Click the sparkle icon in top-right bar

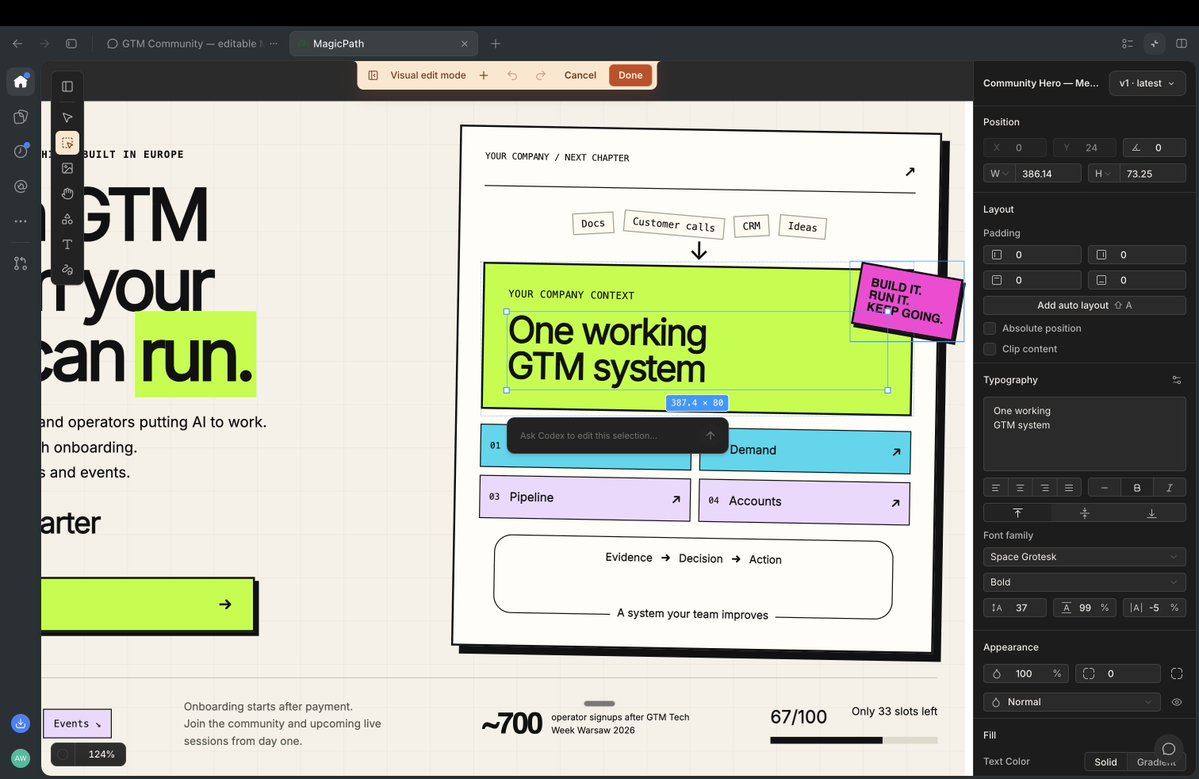(x=1155, y=44)
